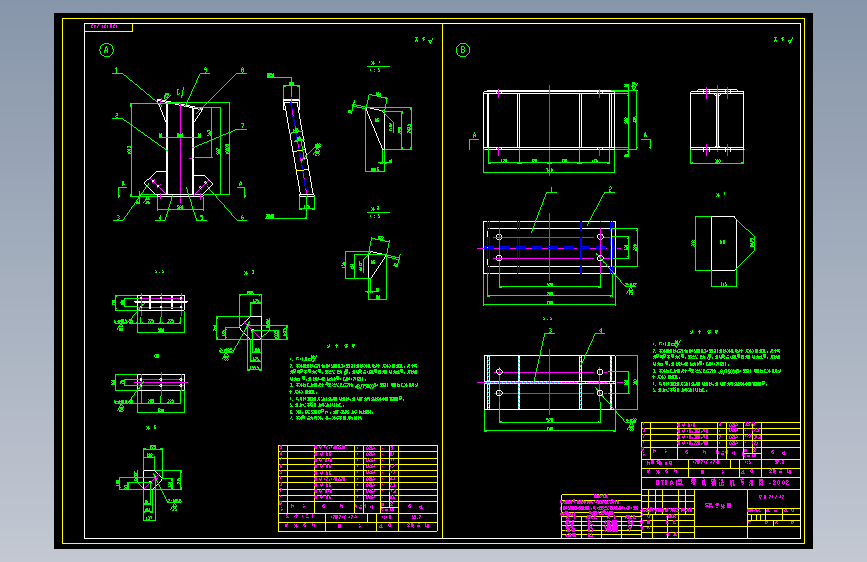The height and width of the screenshot is (562, 867).
Task: Pick leader number 1 above sheet B plan view
Action: pos(551,190)
